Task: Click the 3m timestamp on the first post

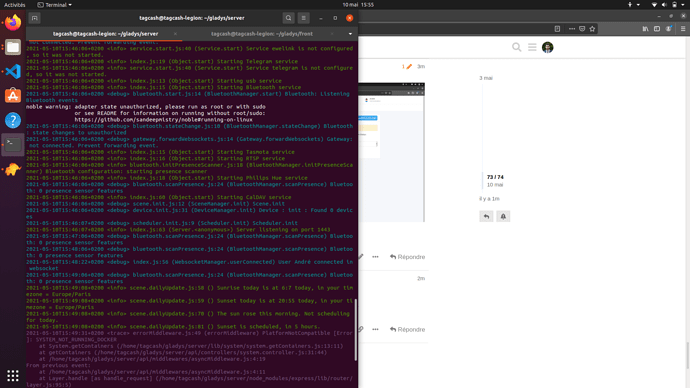Action: (421, 66)
